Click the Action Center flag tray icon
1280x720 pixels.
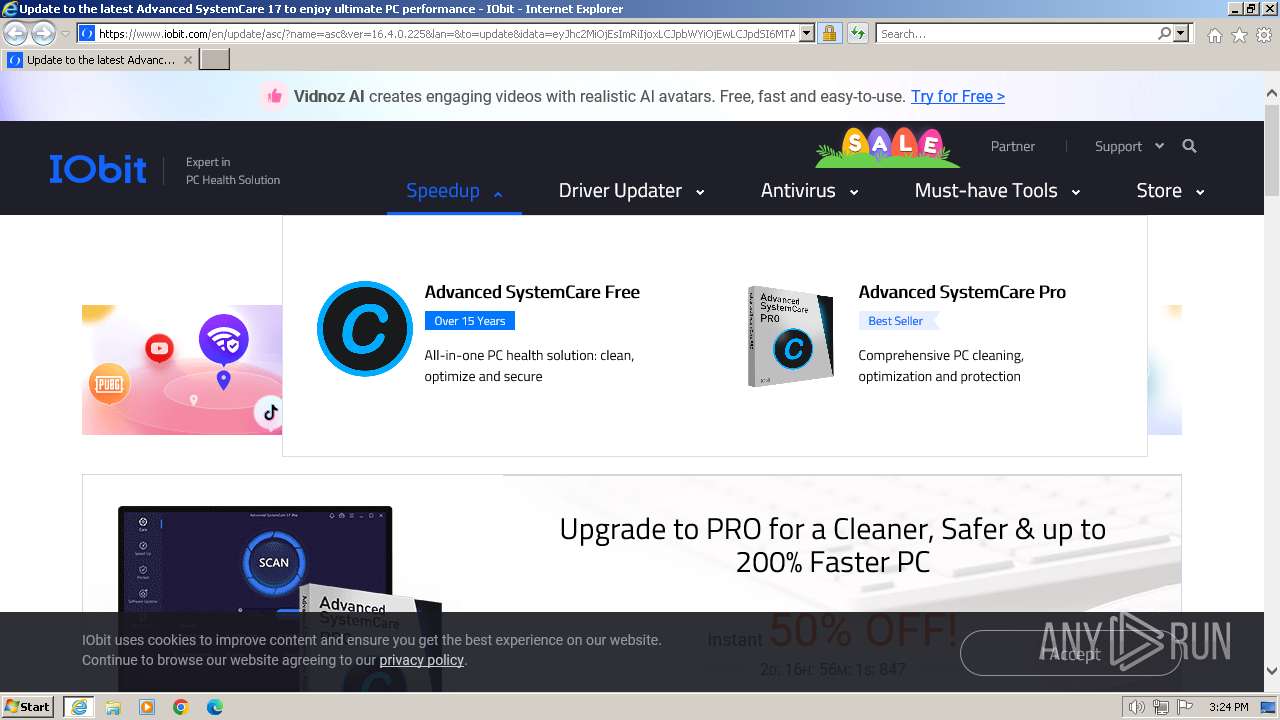coord(1183,707)
